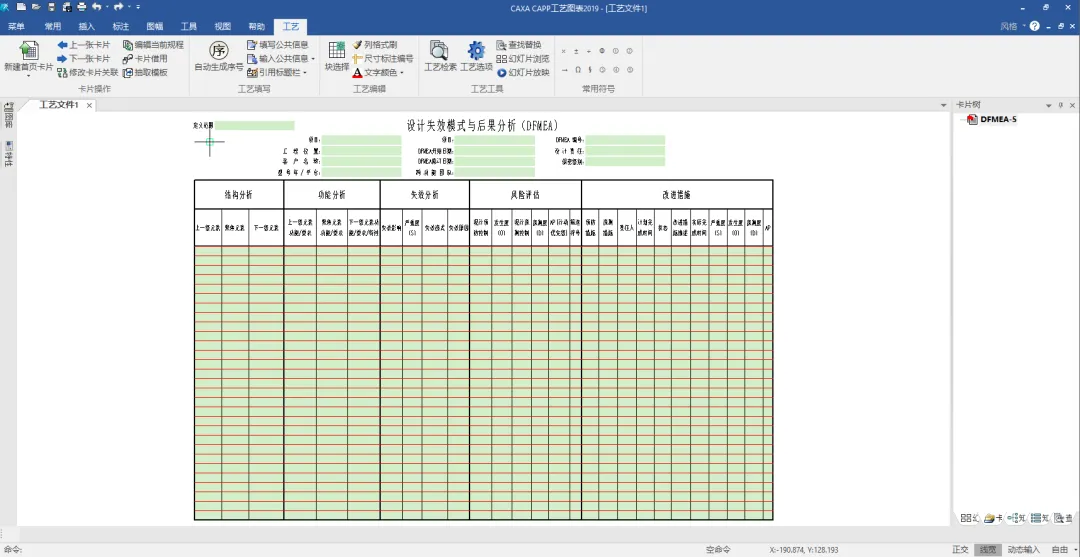Toggle 线宽 display in status bar
This screenshot has height=557, width=1080.
[x=988, y=549]
